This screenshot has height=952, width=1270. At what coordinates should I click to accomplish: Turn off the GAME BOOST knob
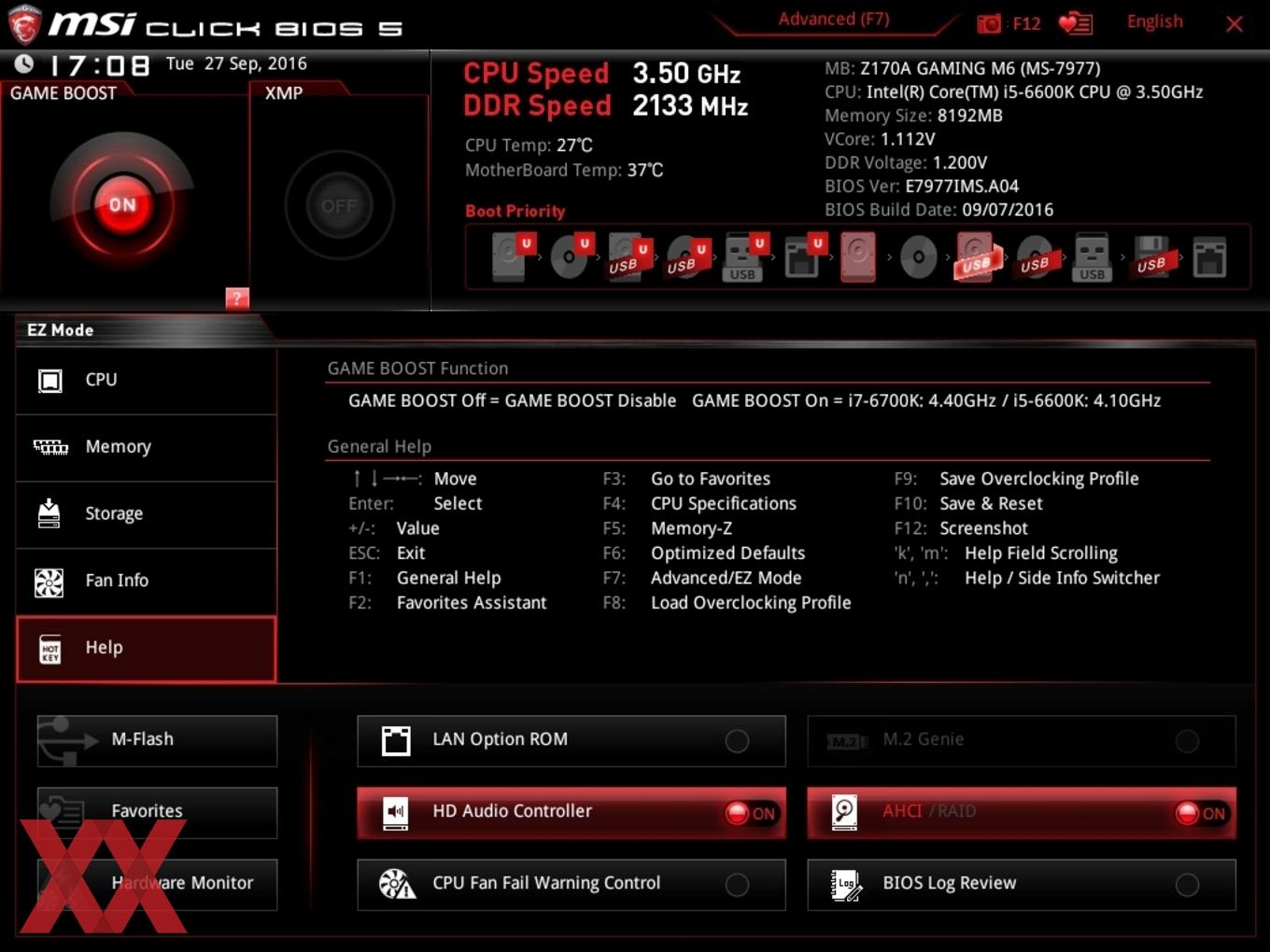[x=122, y=204]
